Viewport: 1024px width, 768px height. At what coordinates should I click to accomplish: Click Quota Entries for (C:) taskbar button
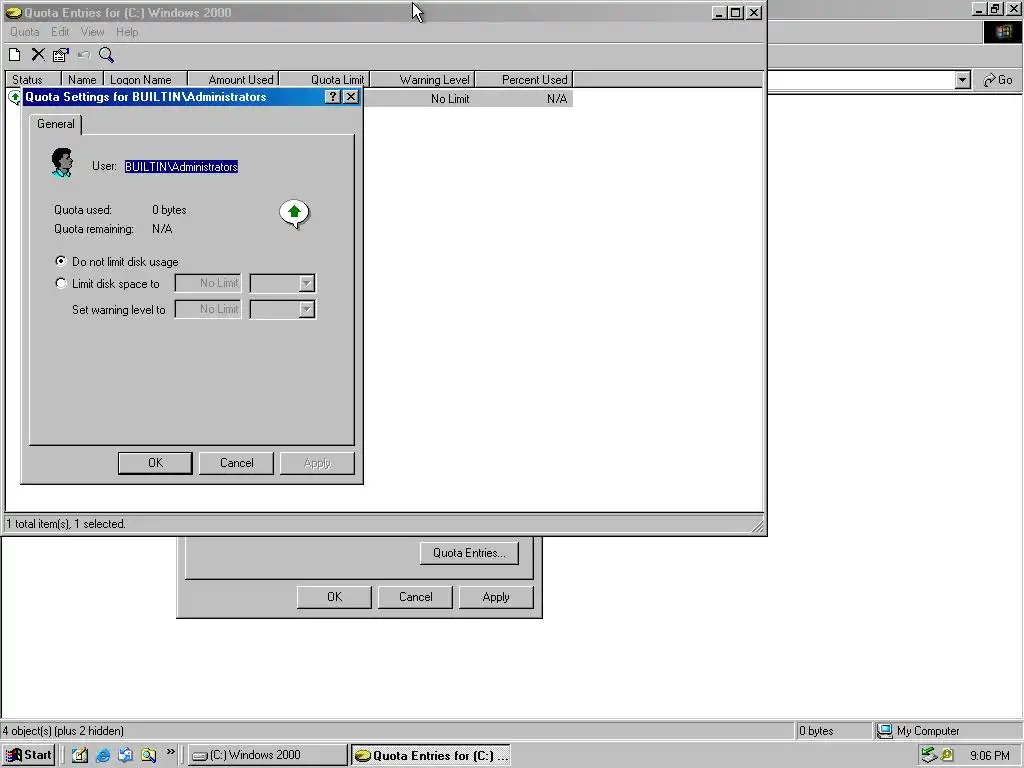[431, 755]
